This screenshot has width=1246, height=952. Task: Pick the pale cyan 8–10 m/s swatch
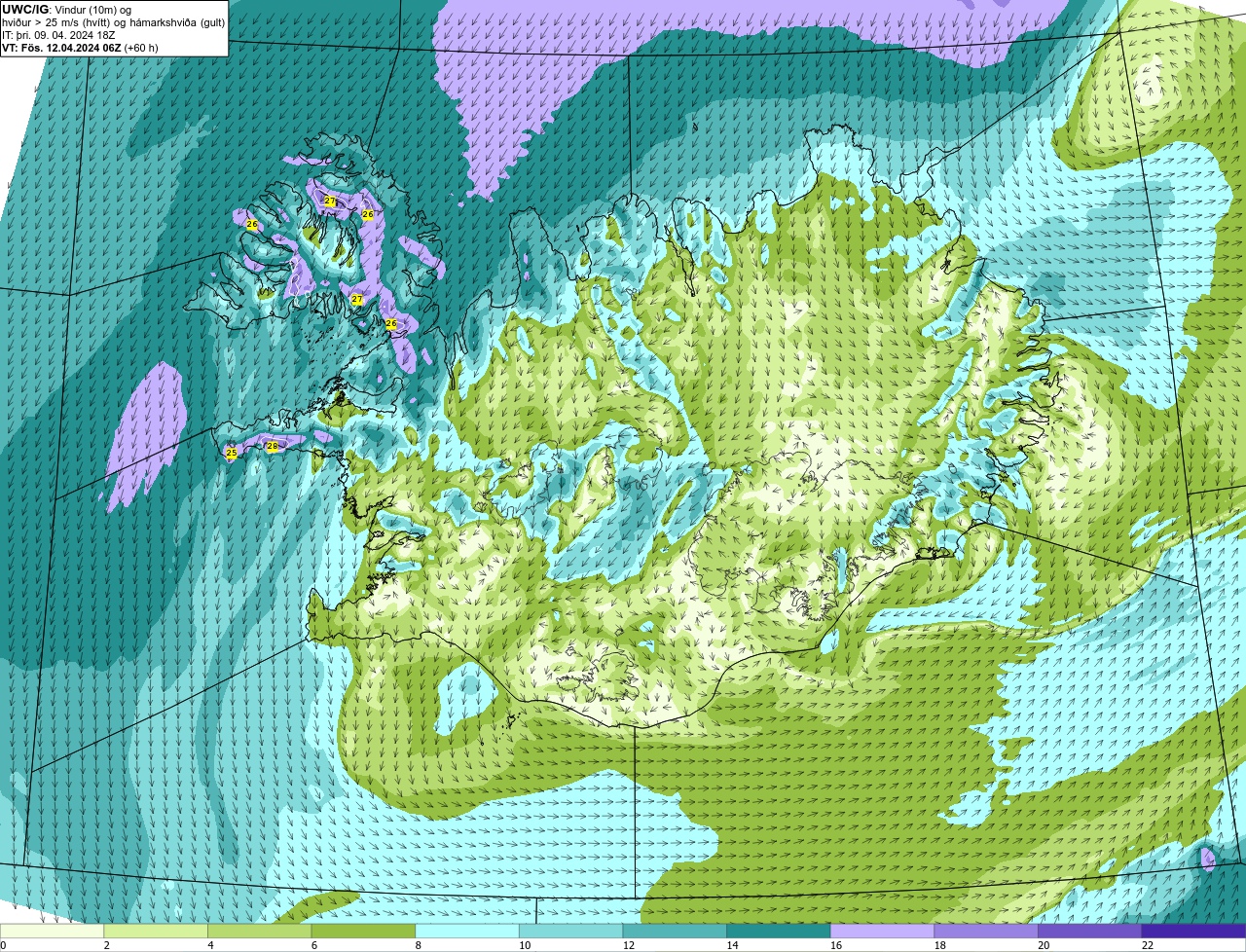coord(467,932)
